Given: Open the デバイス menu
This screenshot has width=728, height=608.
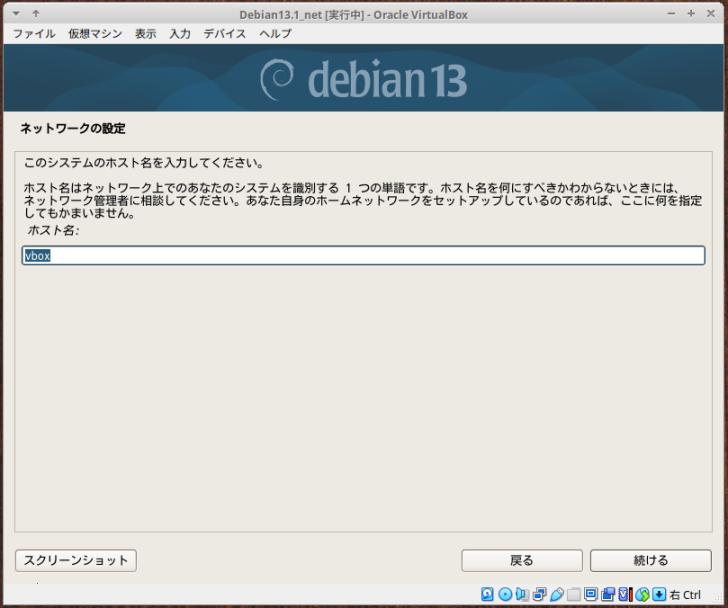Looking at the screenshot, I should click(225, 33).
